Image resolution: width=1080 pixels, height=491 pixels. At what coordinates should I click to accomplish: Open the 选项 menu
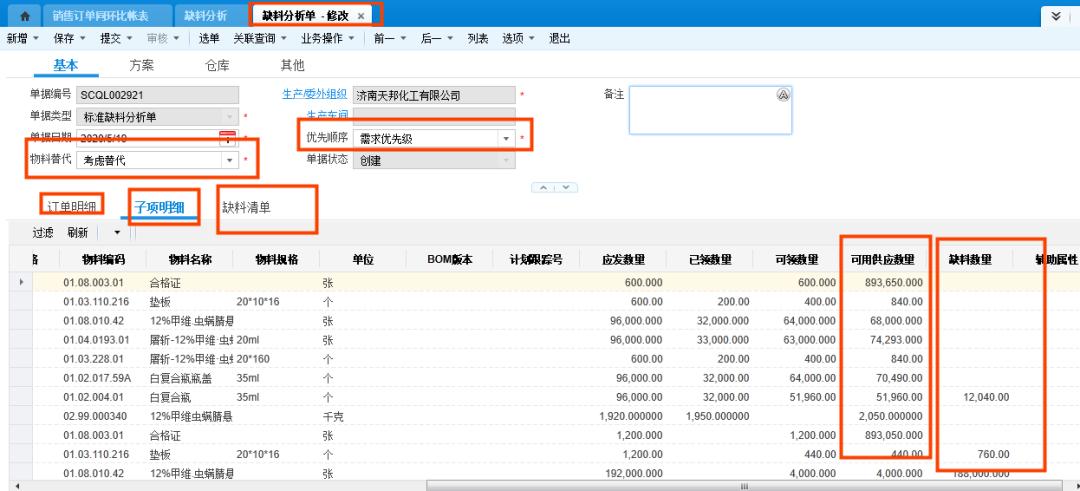point(518,39)
